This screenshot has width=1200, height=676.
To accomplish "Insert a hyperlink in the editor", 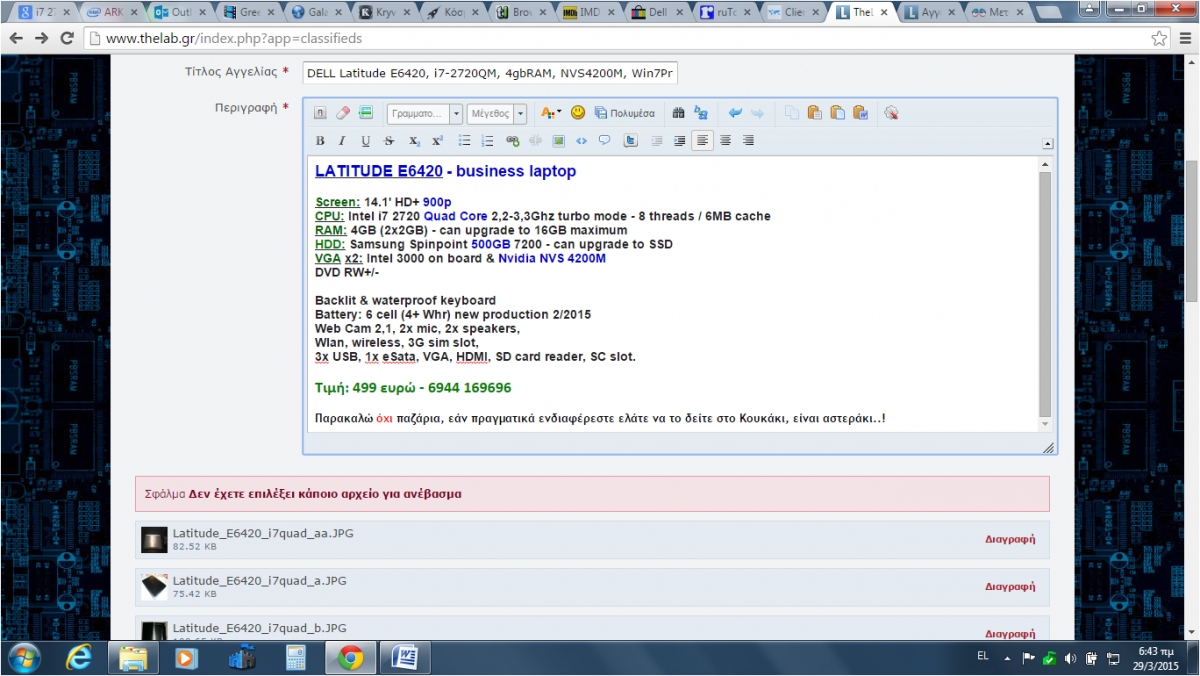I will (x=513, y=141).
